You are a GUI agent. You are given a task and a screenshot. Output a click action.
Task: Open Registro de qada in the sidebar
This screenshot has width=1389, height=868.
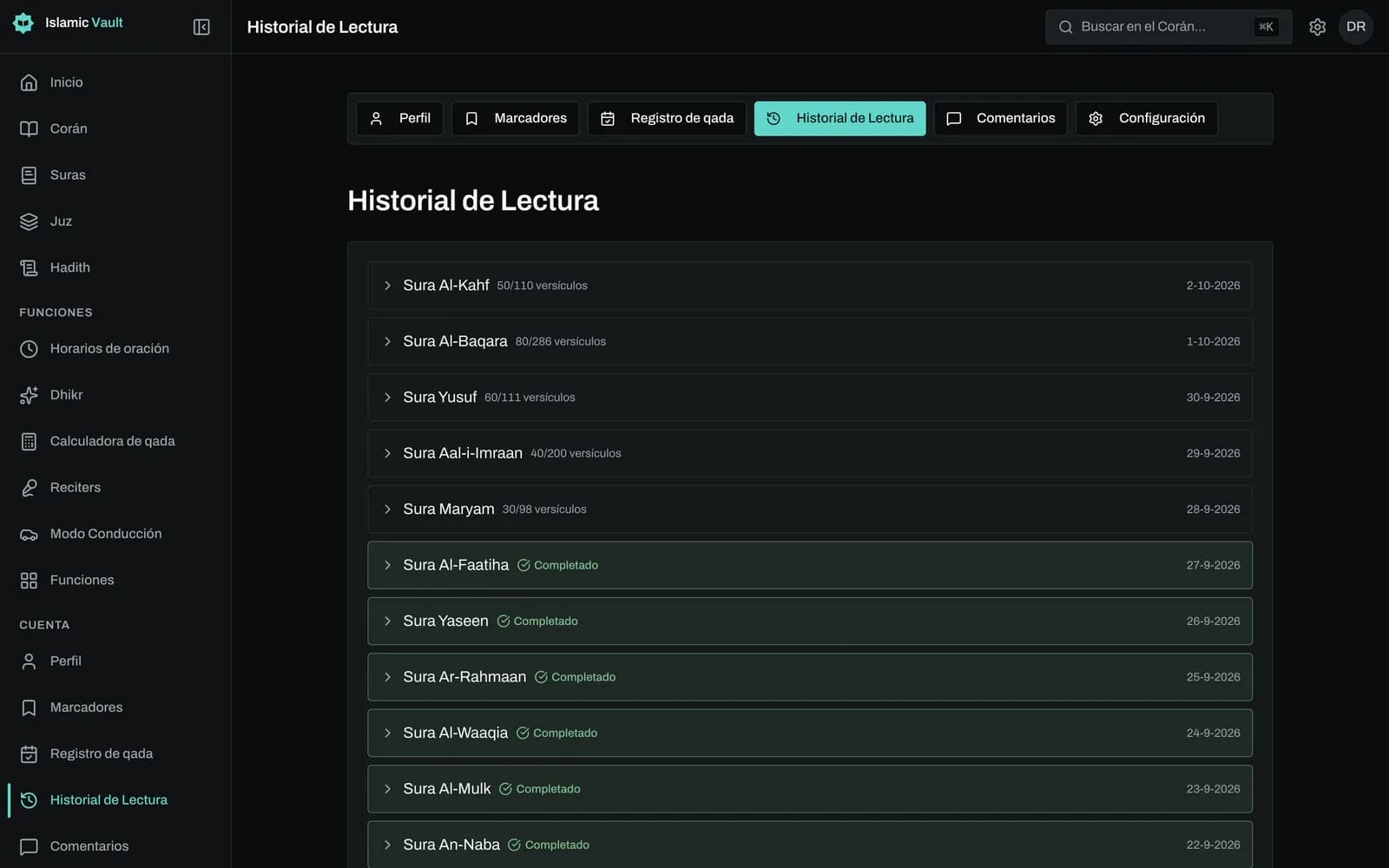point(115,753)
